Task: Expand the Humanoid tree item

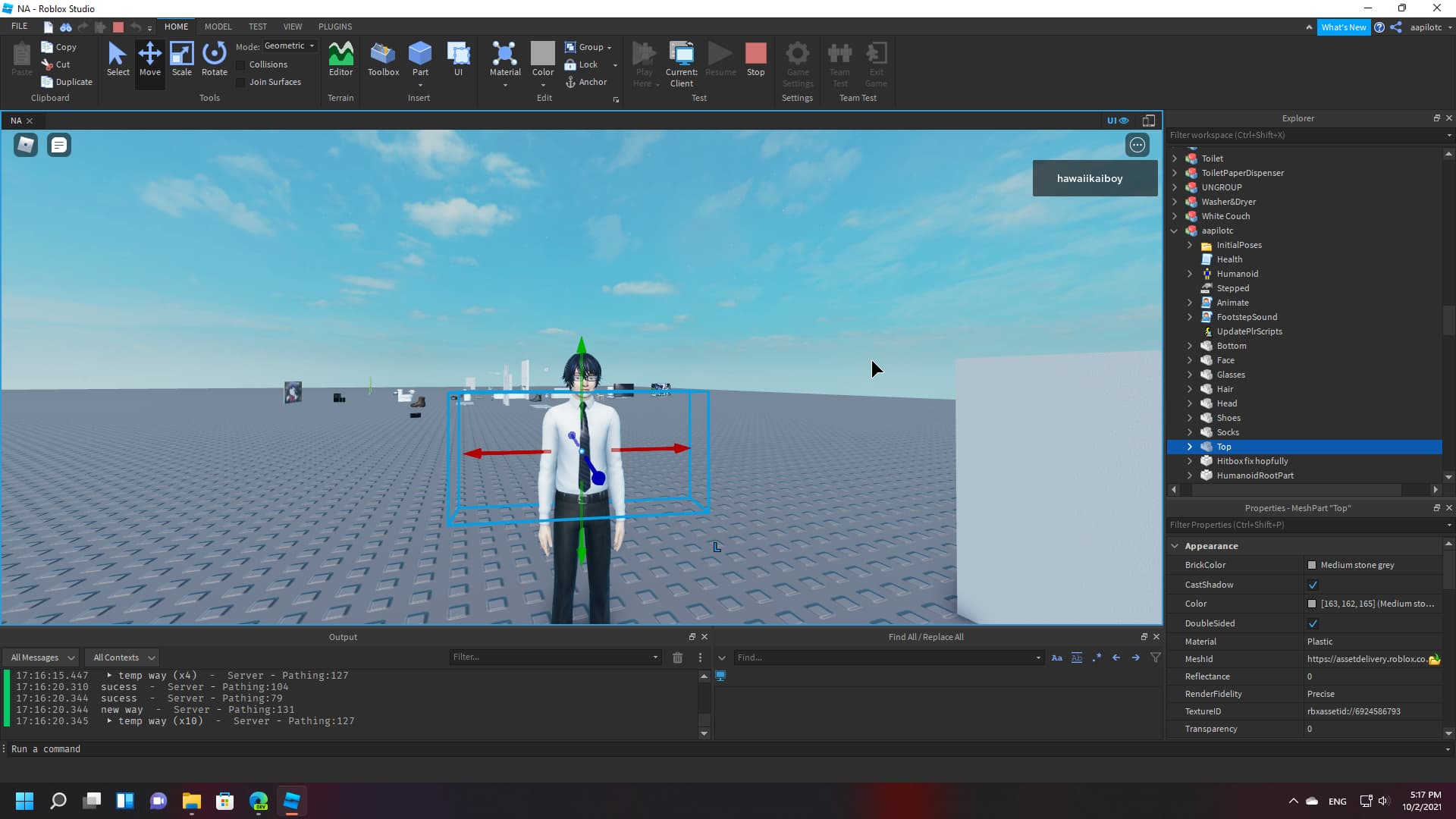Action: click(1189, 274)
